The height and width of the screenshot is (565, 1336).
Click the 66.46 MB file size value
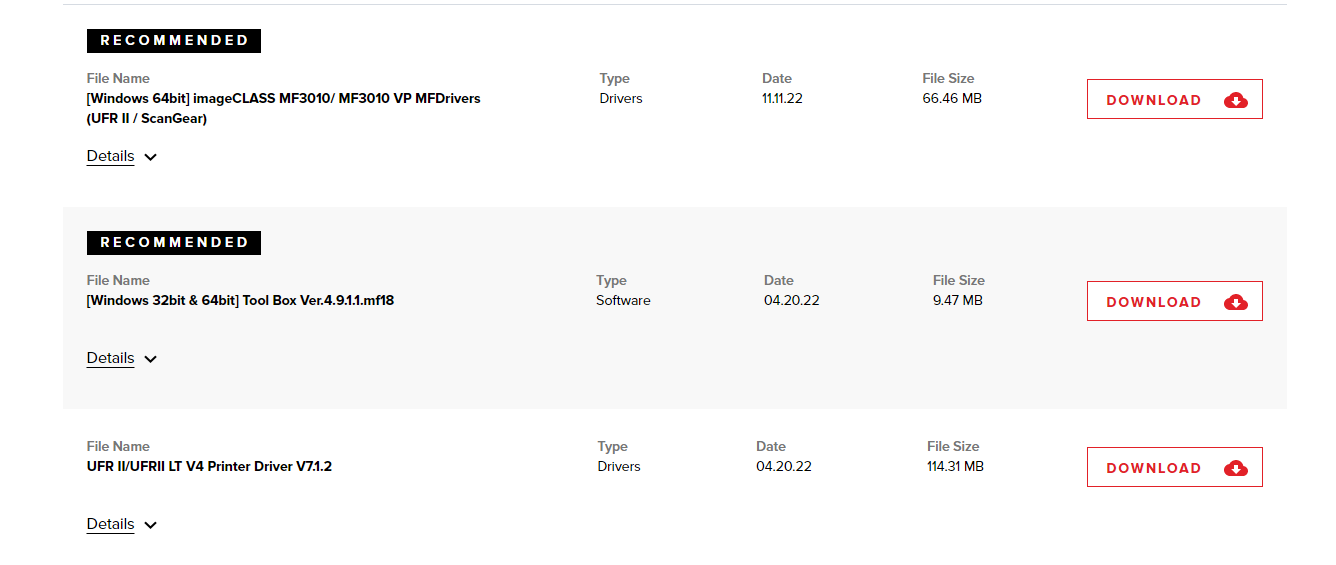click(x=952, y=98)
